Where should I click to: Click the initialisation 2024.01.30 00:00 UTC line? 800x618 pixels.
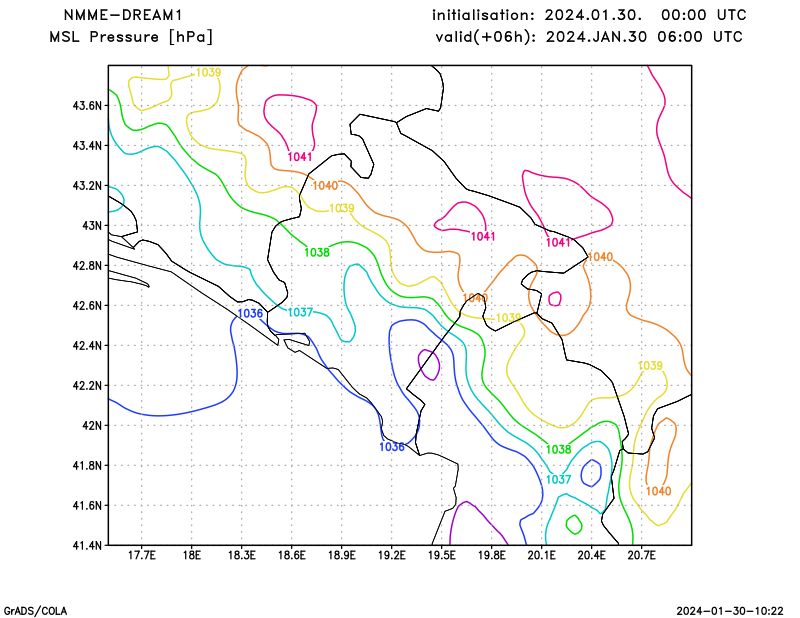[x=589, y=15]
